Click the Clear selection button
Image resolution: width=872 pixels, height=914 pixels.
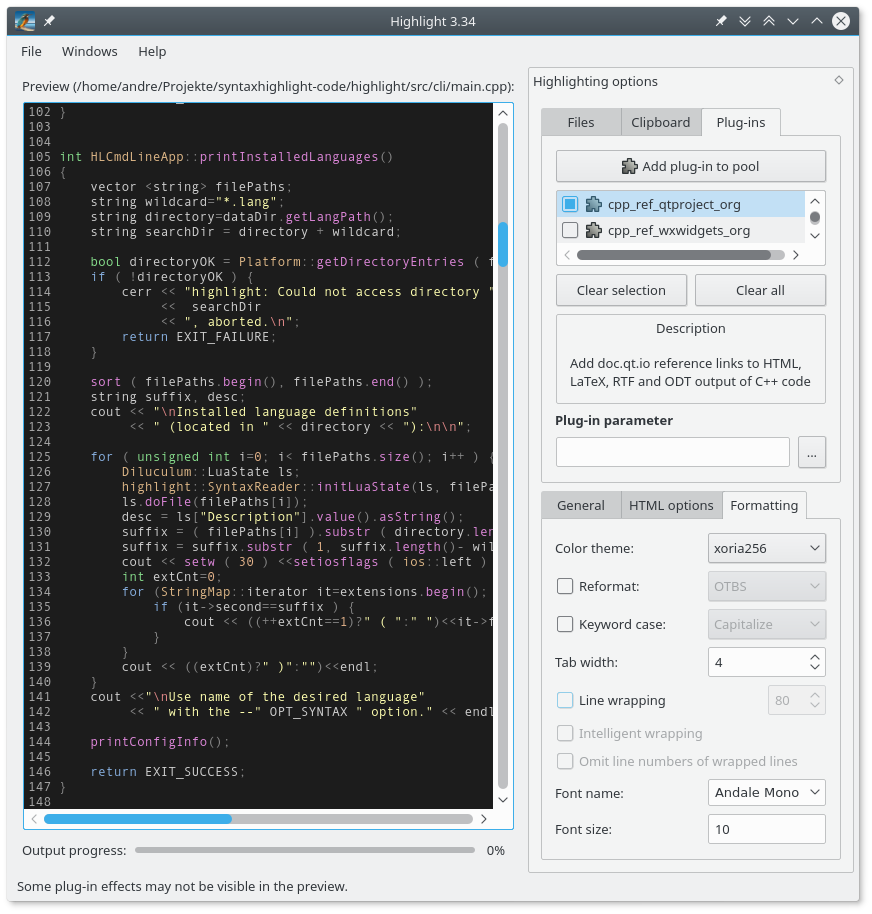coord(621,290)
